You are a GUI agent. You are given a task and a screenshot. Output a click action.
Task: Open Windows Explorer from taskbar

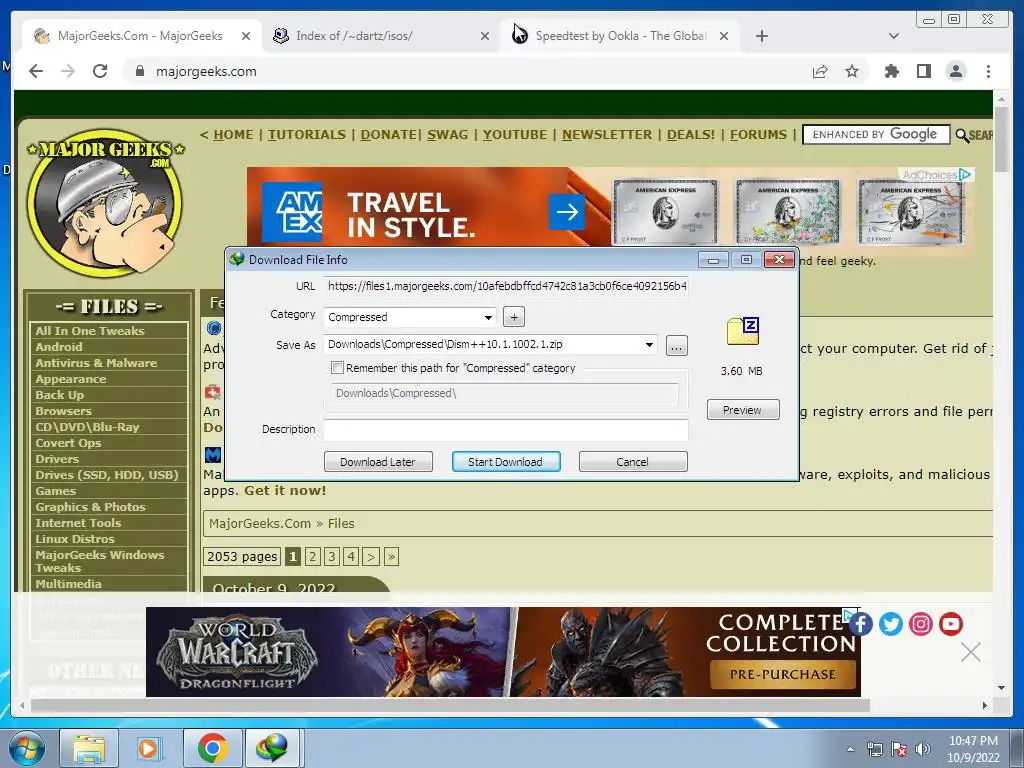(89, 748)
